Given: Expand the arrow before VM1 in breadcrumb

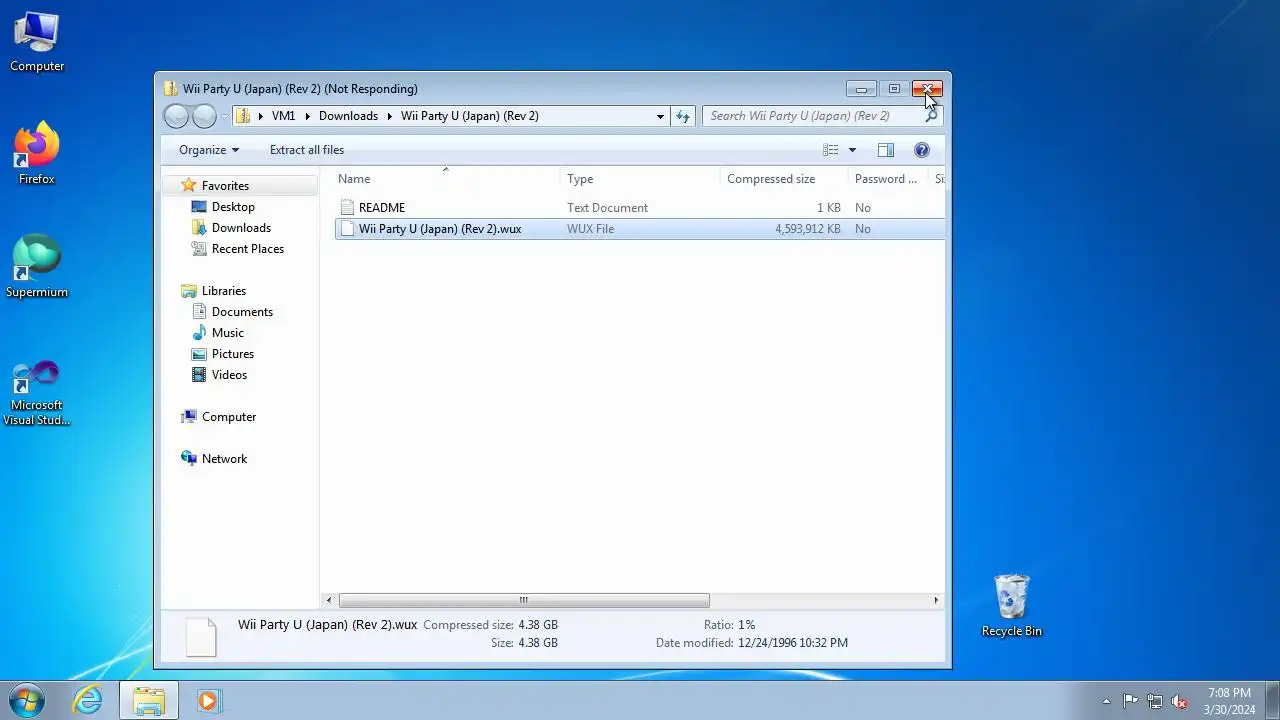Looking at the screenshot, I should pos(261,116).
